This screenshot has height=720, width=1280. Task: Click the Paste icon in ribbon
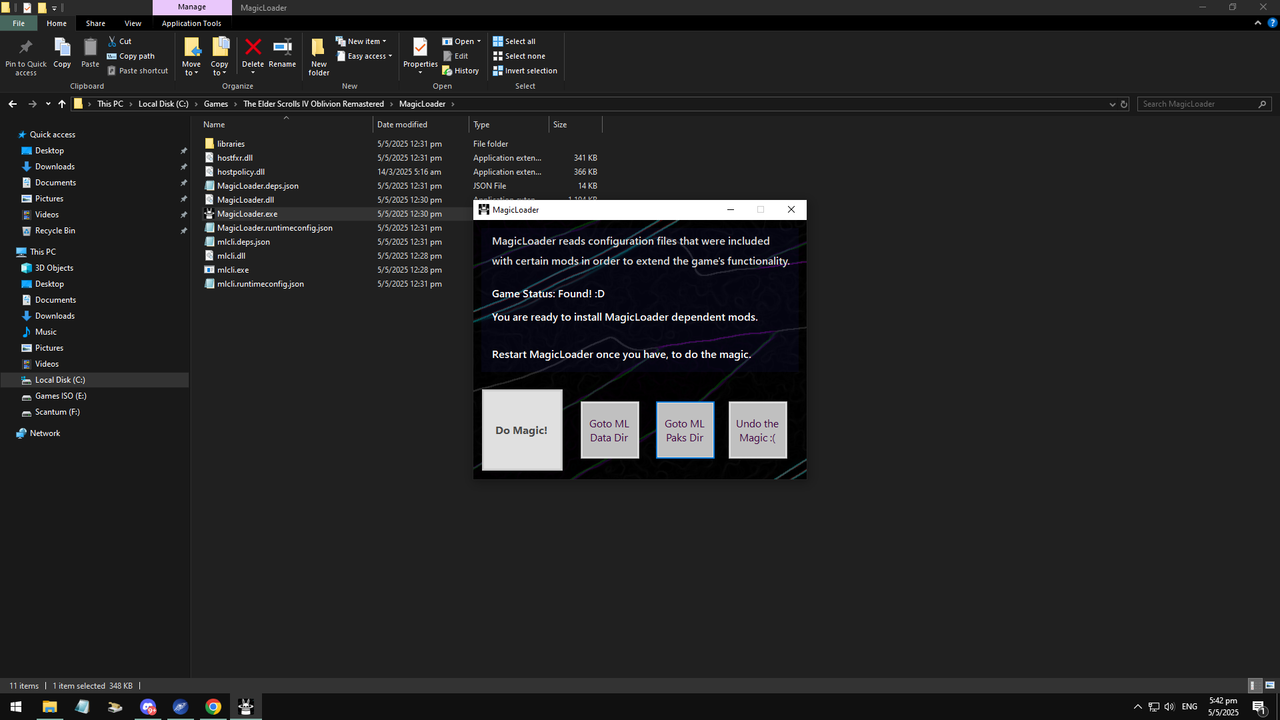coord(90,53)
